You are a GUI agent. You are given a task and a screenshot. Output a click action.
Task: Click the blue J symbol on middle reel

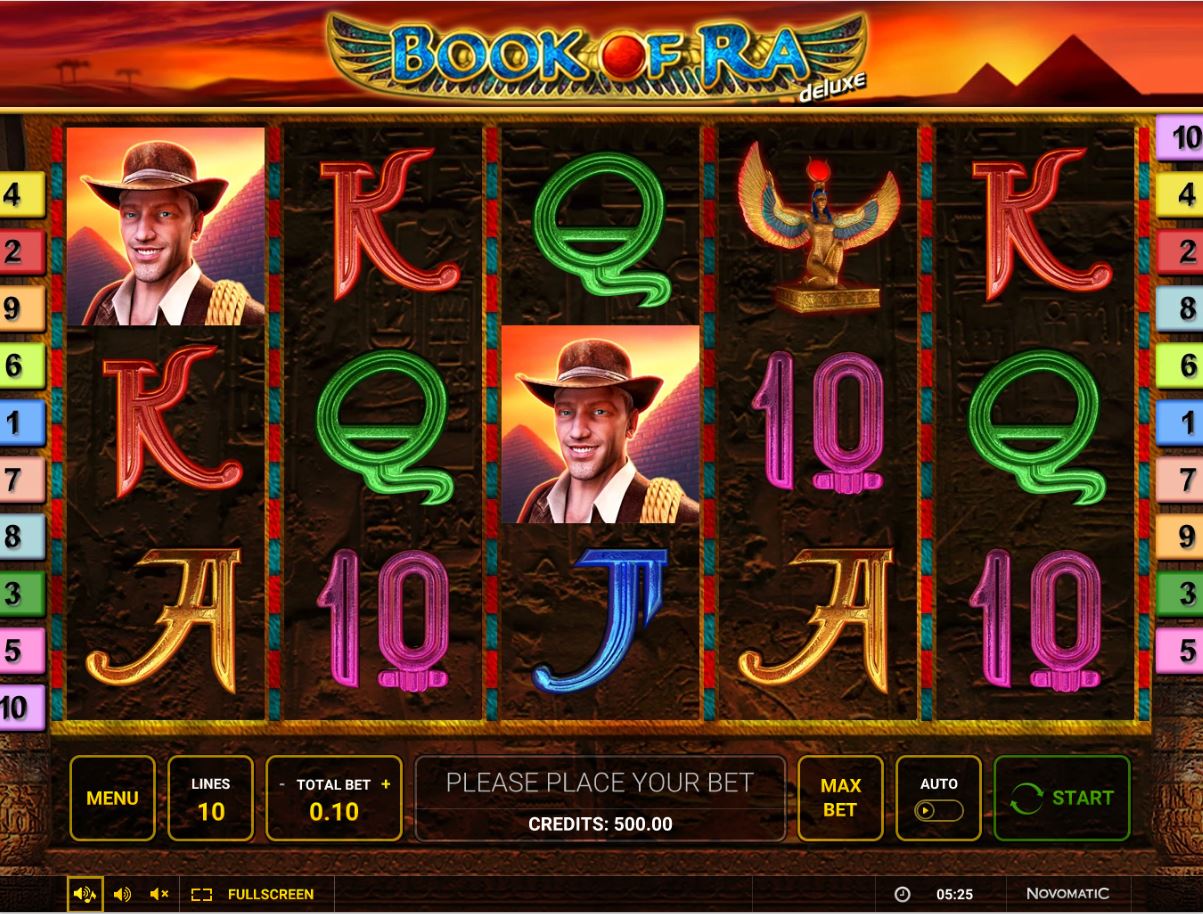point(600,620)
